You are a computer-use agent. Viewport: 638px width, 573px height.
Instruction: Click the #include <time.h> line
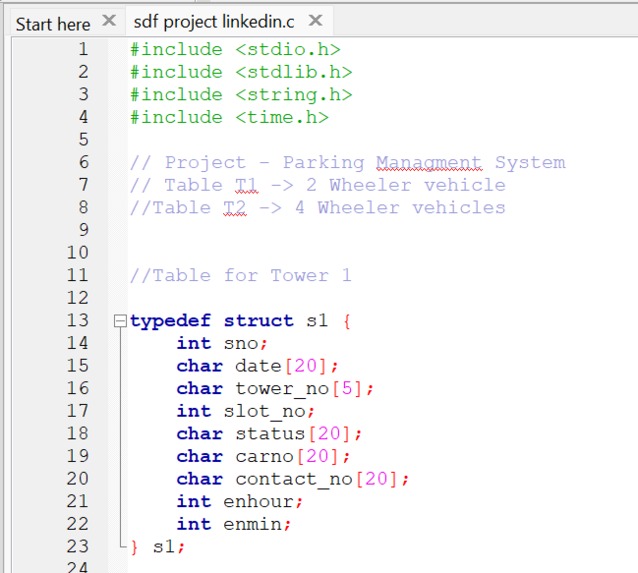(x=229, y=118)
